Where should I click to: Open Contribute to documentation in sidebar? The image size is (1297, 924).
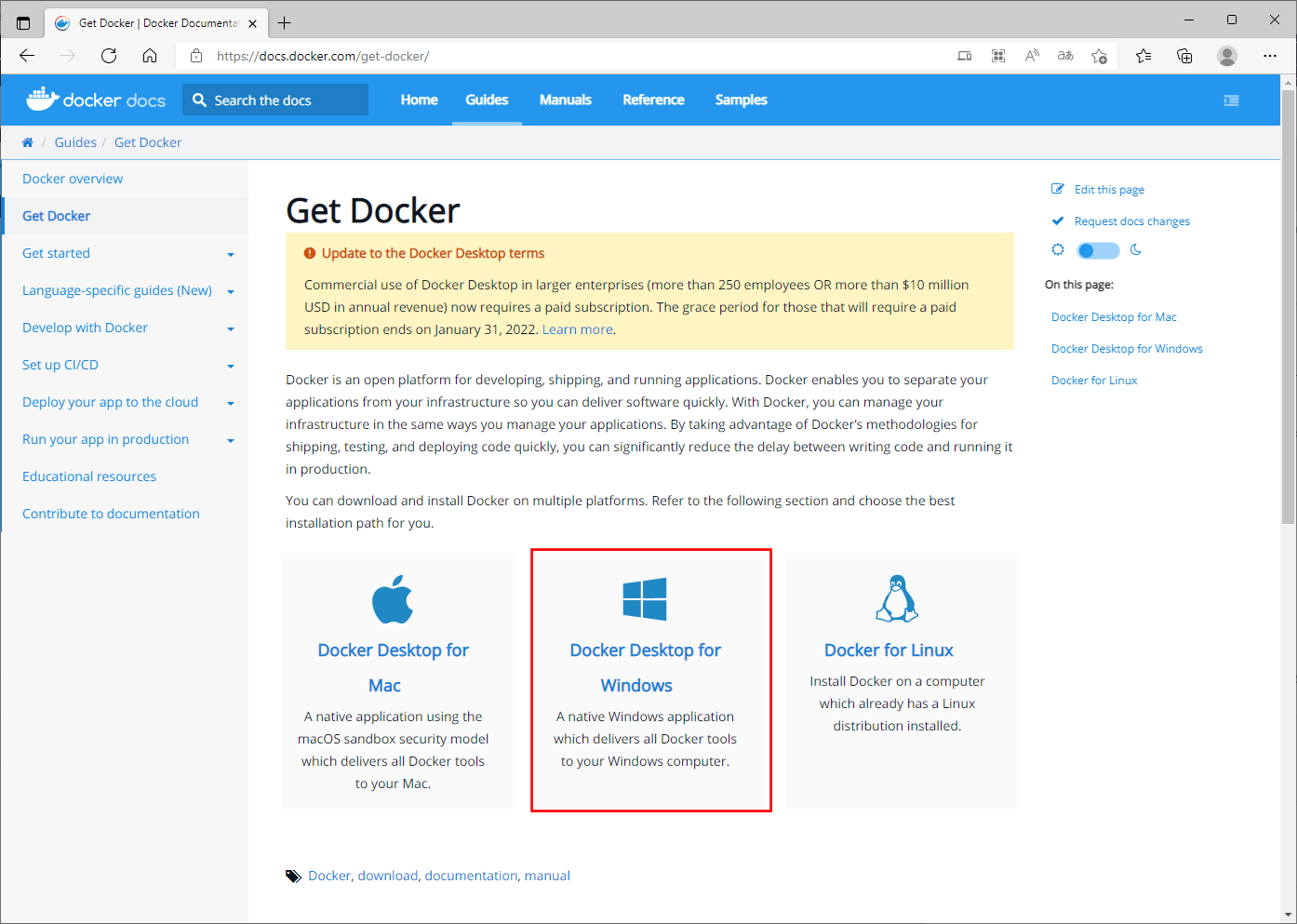[111, 514]
